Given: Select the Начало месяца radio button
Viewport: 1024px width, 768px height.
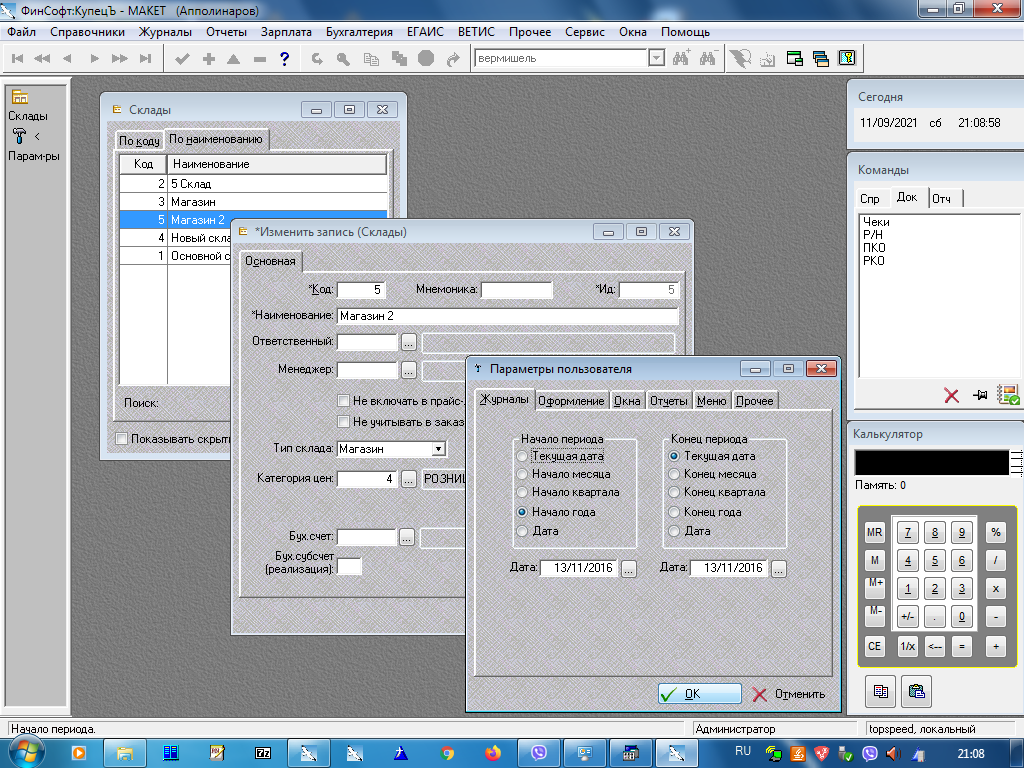Looking at the screenshot, I should click(x=523, y=474).
